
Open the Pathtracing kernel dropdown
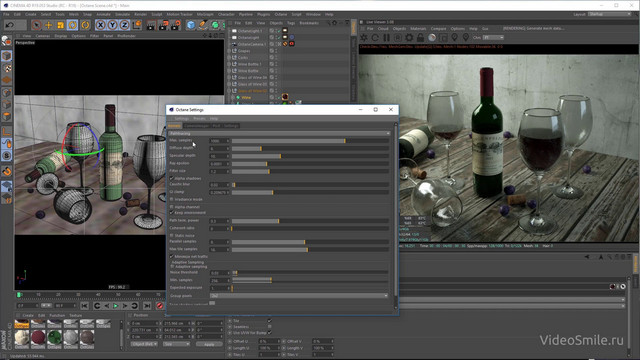(280, 133)
